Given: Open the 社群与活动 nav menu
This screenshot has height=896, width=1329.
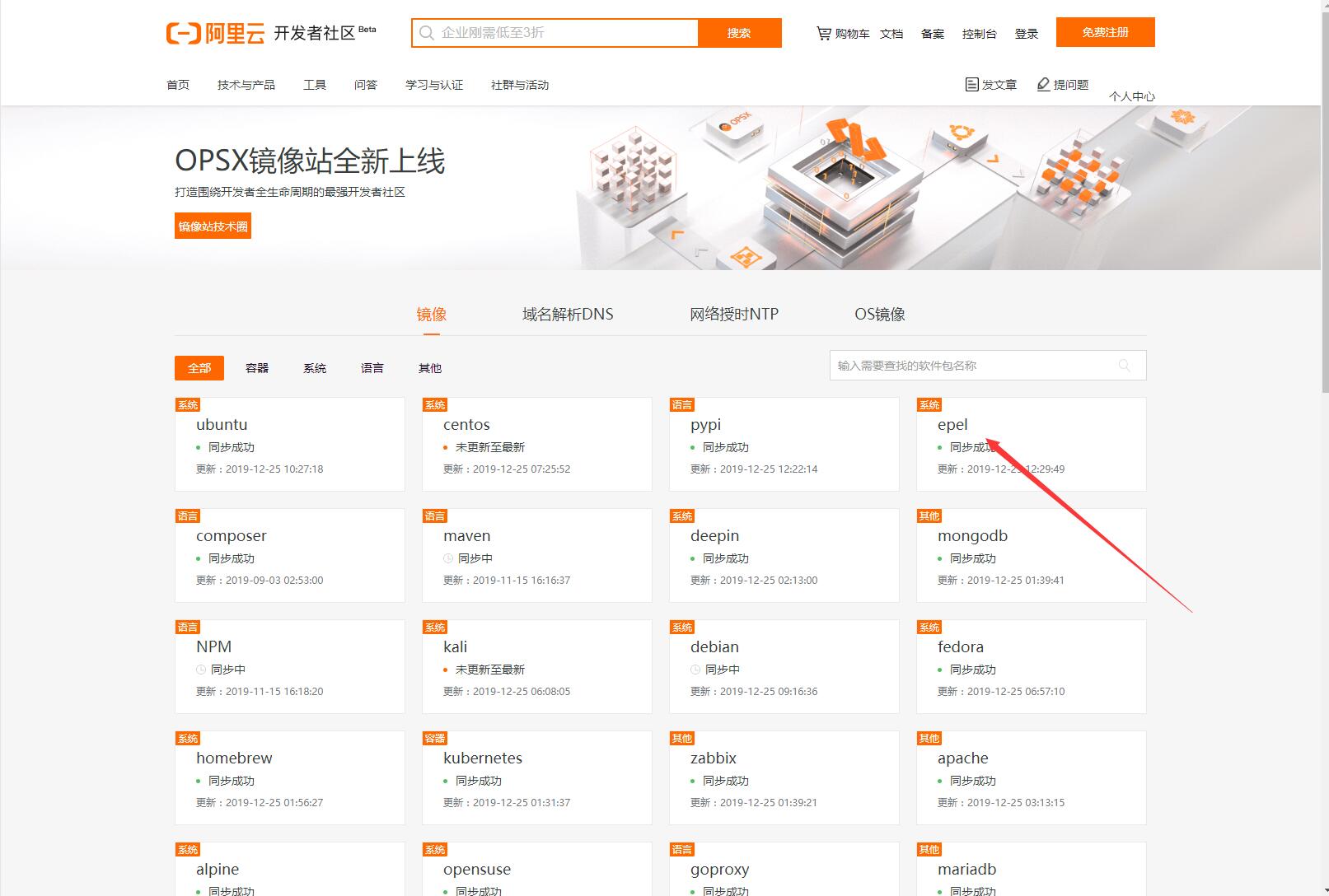Looking at the screenshot, I should coord(520,85).
